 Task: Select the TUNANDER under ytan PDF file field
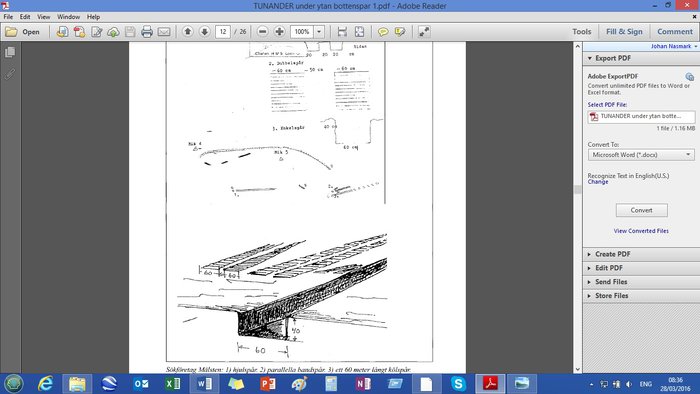pos(641,116)
